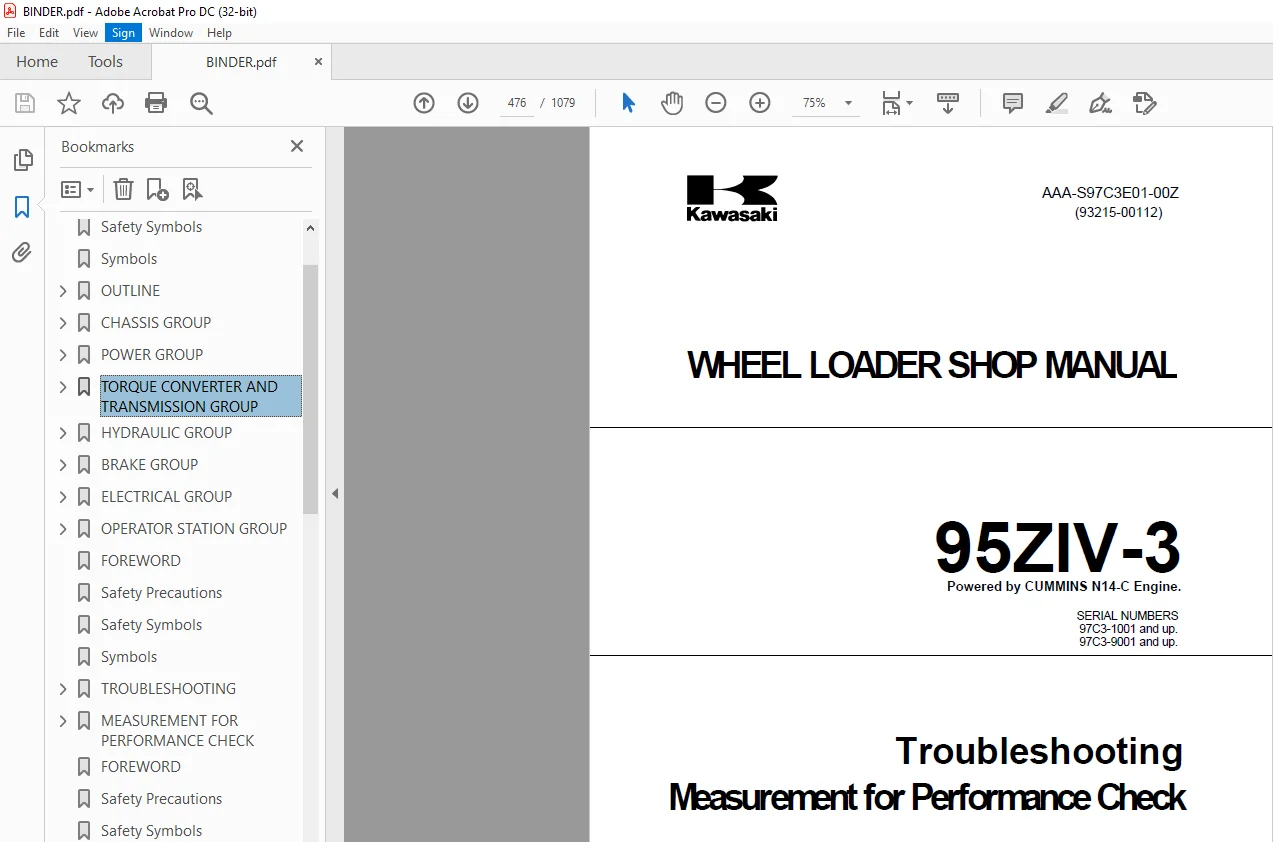Expand MEASUREMENT FOR PERFORMANCE CHECK bookmark
The height and width of the screenshot is (842, 1273).
pos(63,721)
